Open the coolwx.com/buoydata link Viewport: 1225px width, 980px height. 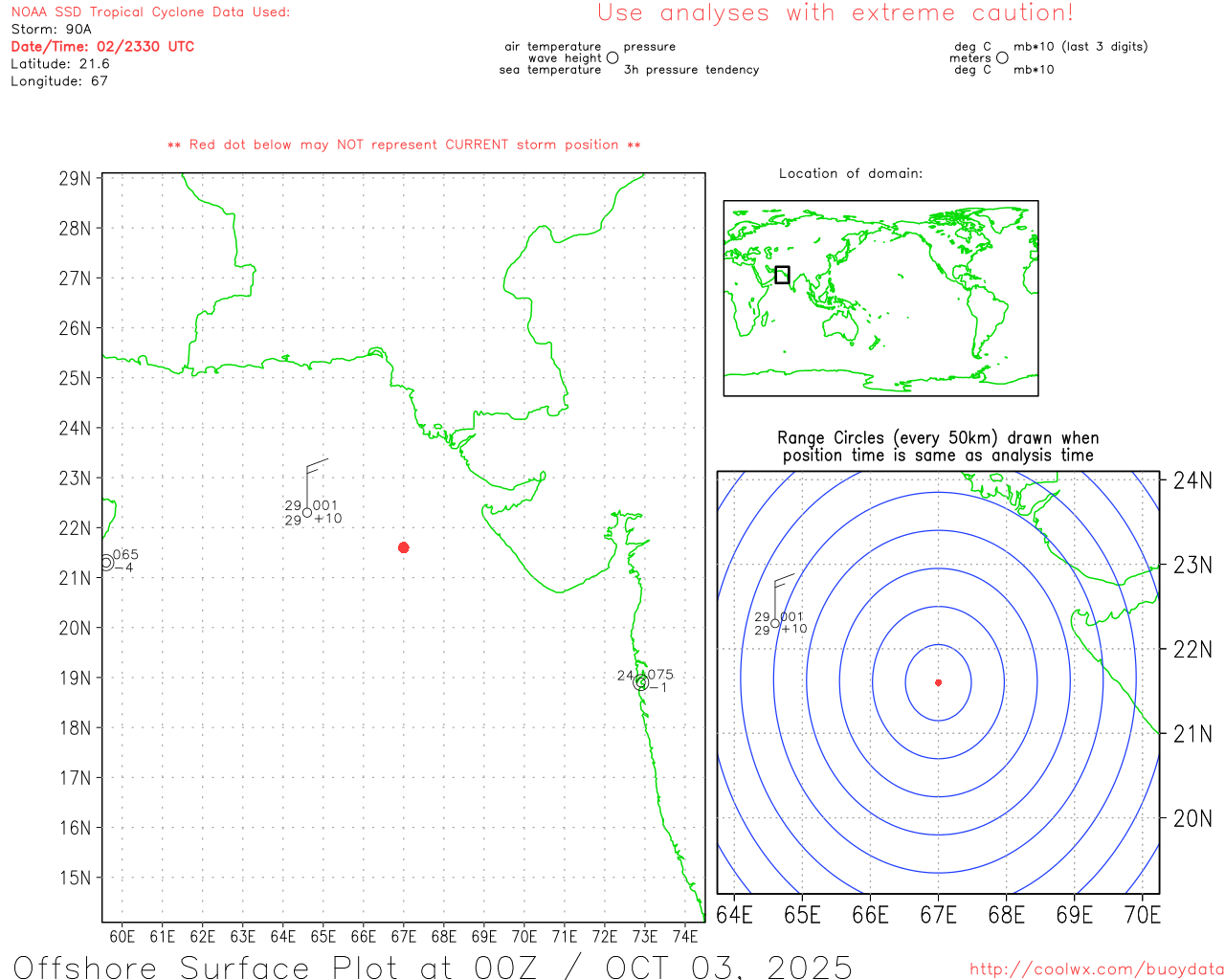click(1097, 969)
